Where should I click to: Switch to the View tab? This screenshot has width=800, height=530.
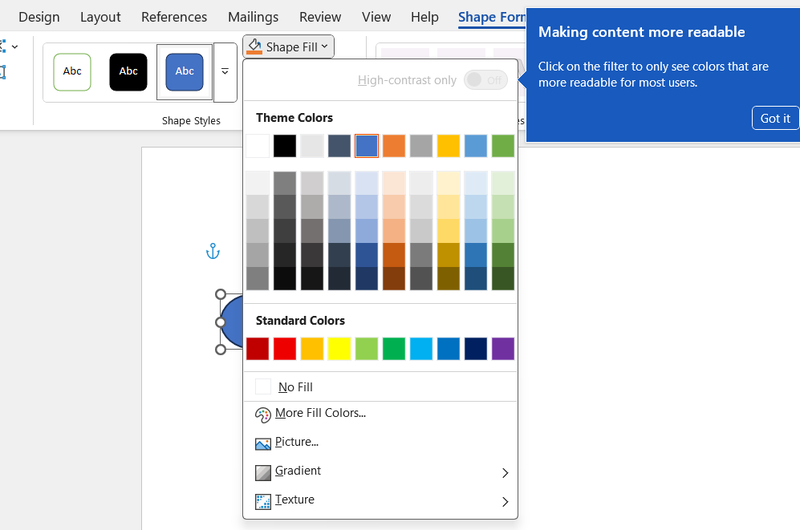click(376, 17)
